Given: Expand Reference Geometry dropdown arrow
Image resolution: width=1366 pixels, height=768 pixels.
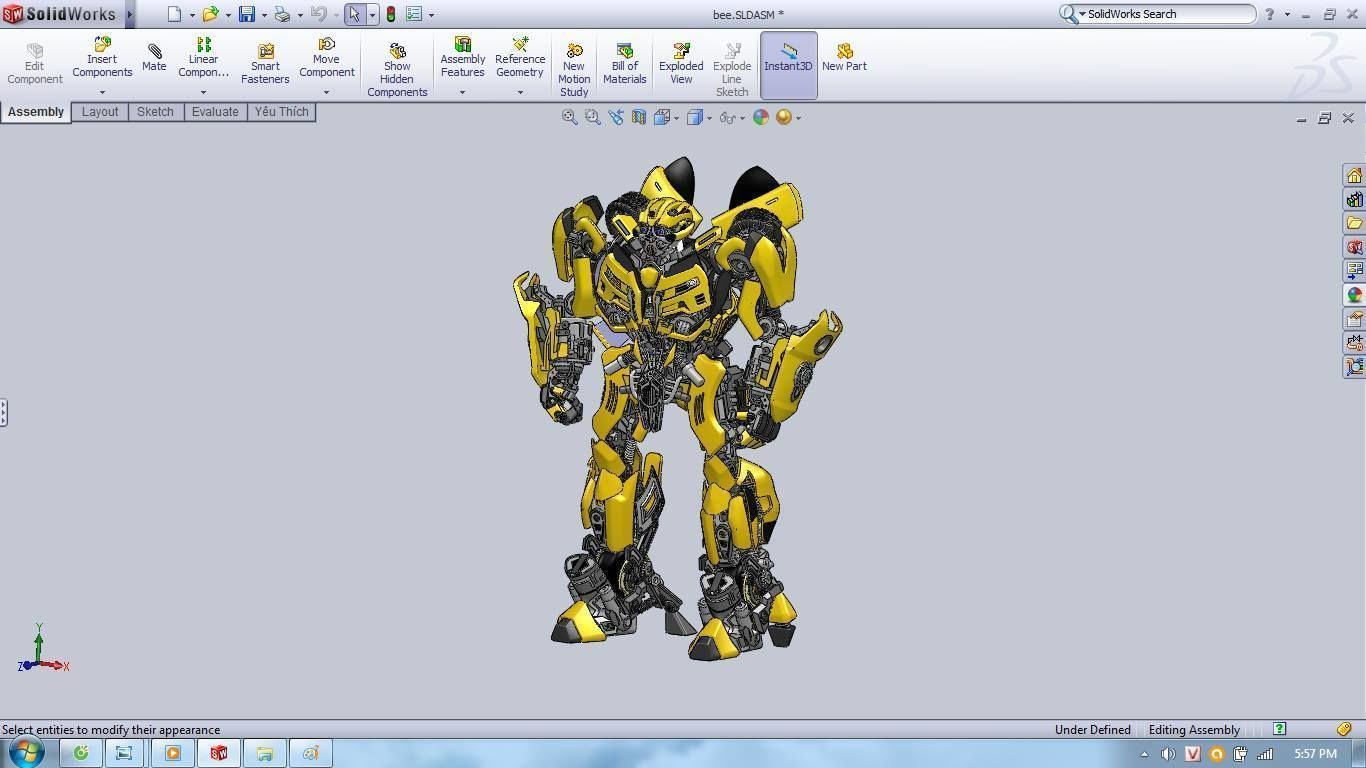Looking at the screenshot, I should [x=520, y=93].
